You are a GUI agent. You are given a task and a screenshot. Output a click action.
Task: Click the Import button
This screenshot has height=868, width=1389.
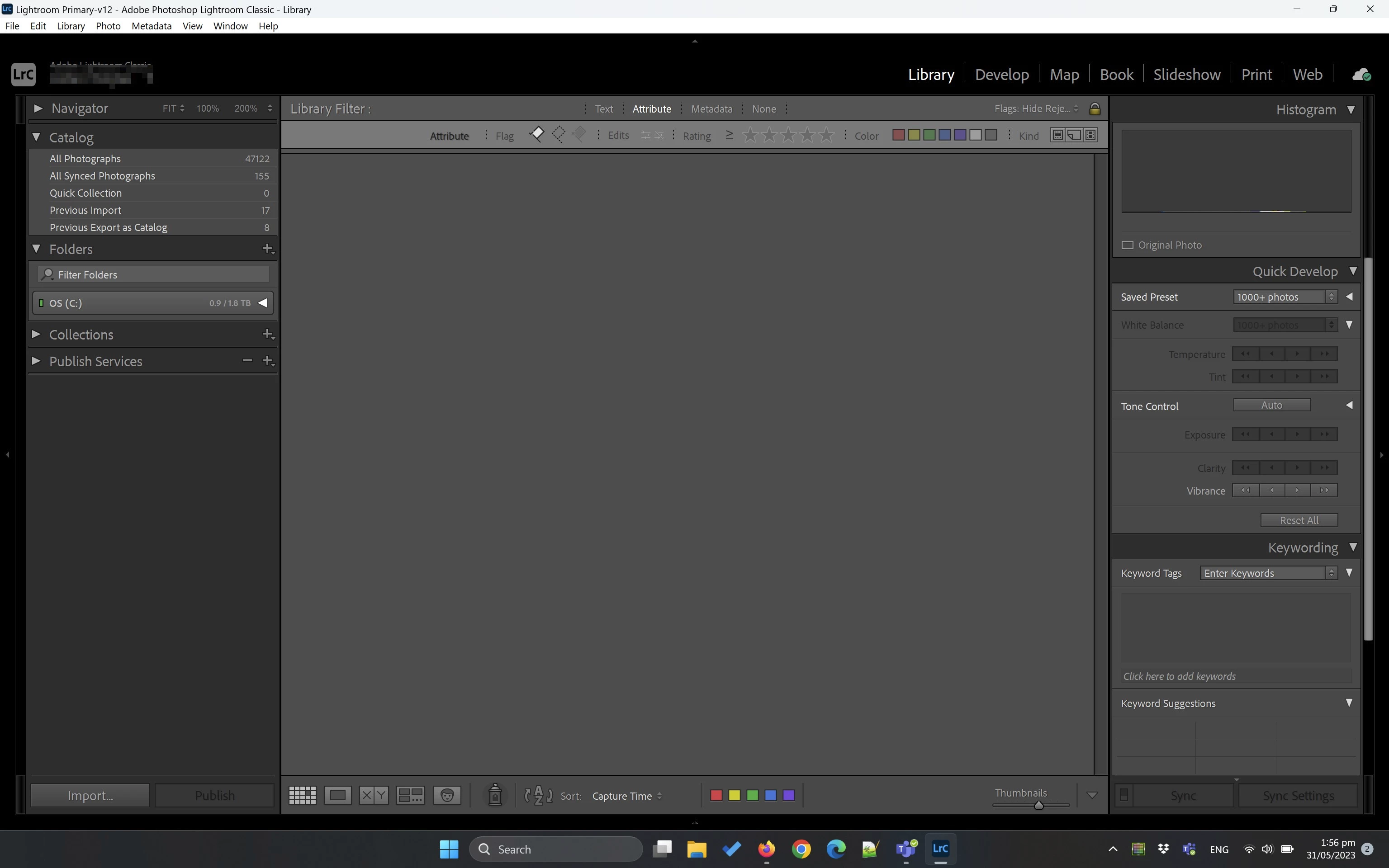point(90,795)
